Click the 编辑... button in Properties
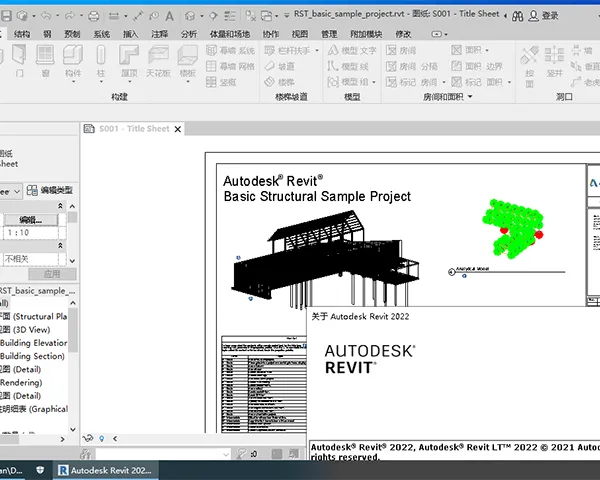The width and height of the screenshot is (600, 480). tap(31, 220)
